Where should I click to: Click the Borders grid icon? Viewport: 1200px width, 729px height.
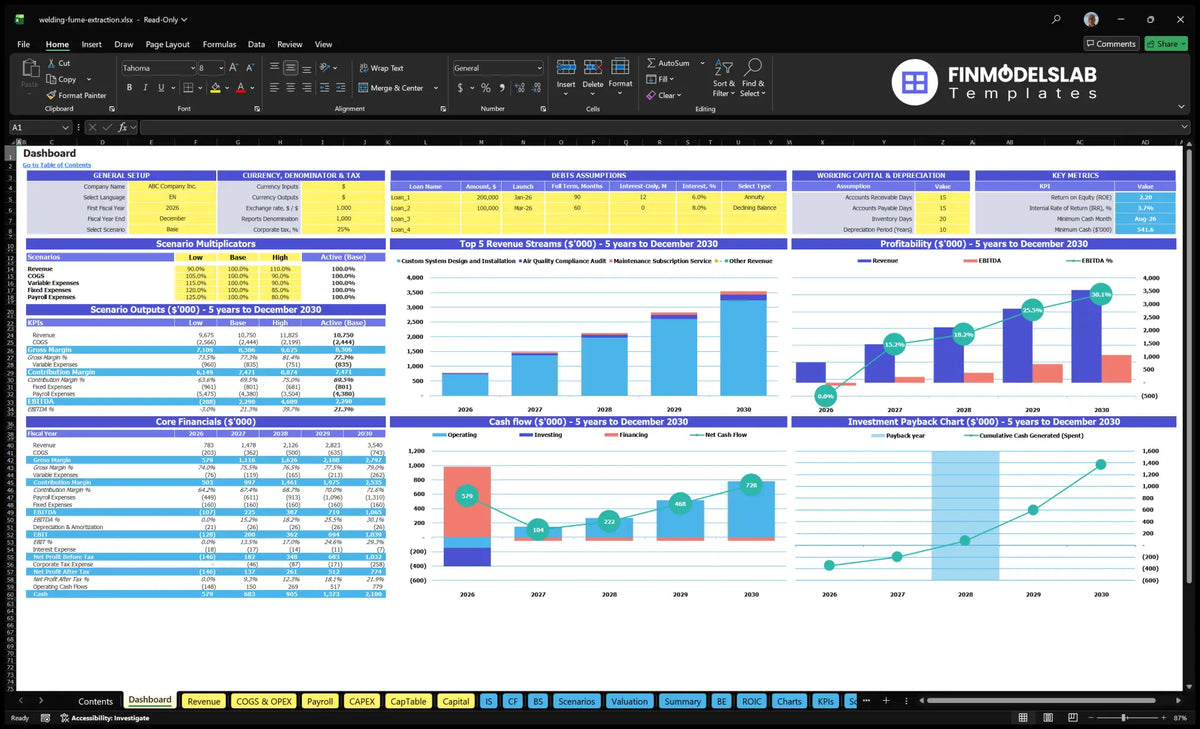point(186,88)
